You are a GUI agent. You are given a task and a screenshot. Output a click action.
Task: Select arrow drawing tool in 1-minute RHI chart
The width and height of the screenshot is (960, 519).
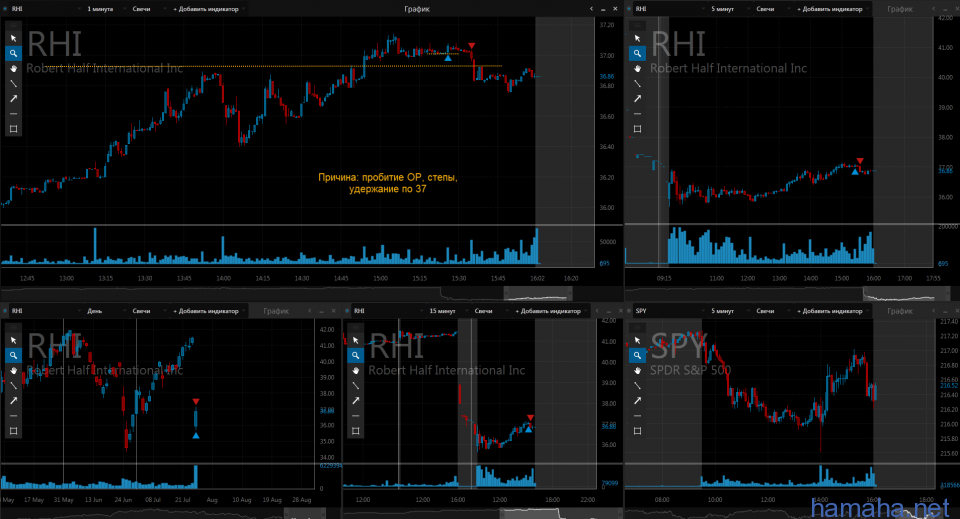click(x=13, y=99)
